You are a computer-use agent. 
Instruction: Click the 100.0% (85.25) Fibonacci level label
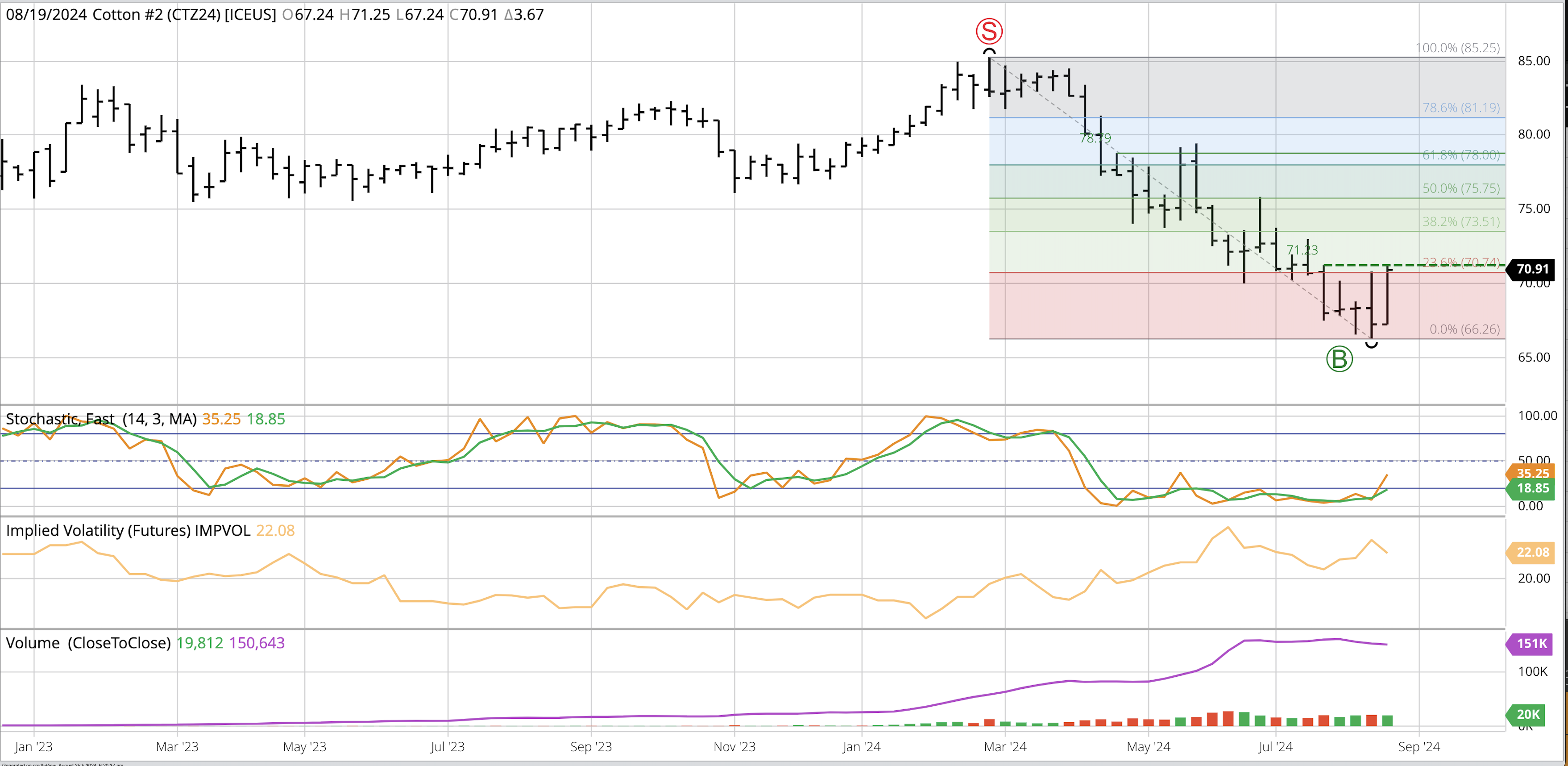tap(1457, 48)
